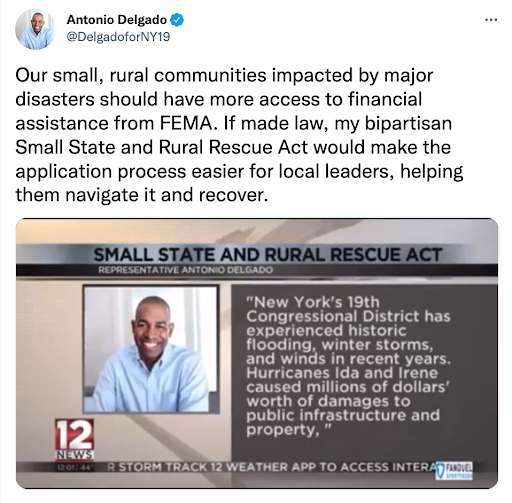Click 'Small State and Rural Rescue' in tweet
The image size is (512, 503).
click(x=145, y=147)
